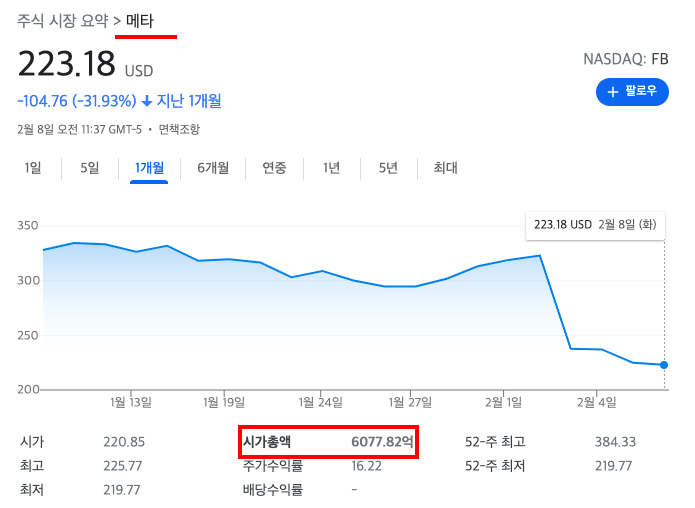Screen dimensions: 695x508
Task: Select the 5일 time range tab
Action: coord(90,168)
